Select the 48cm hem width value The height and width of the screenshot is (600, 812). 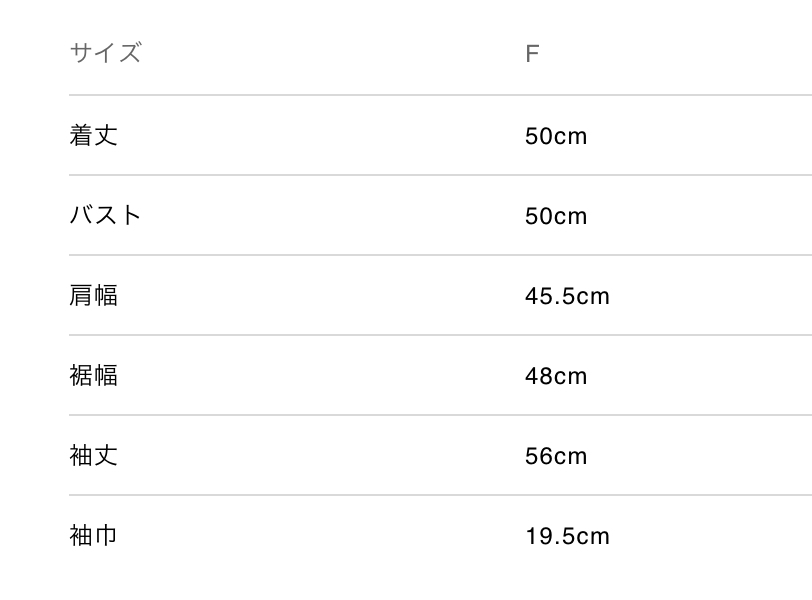tap(556, 376)
